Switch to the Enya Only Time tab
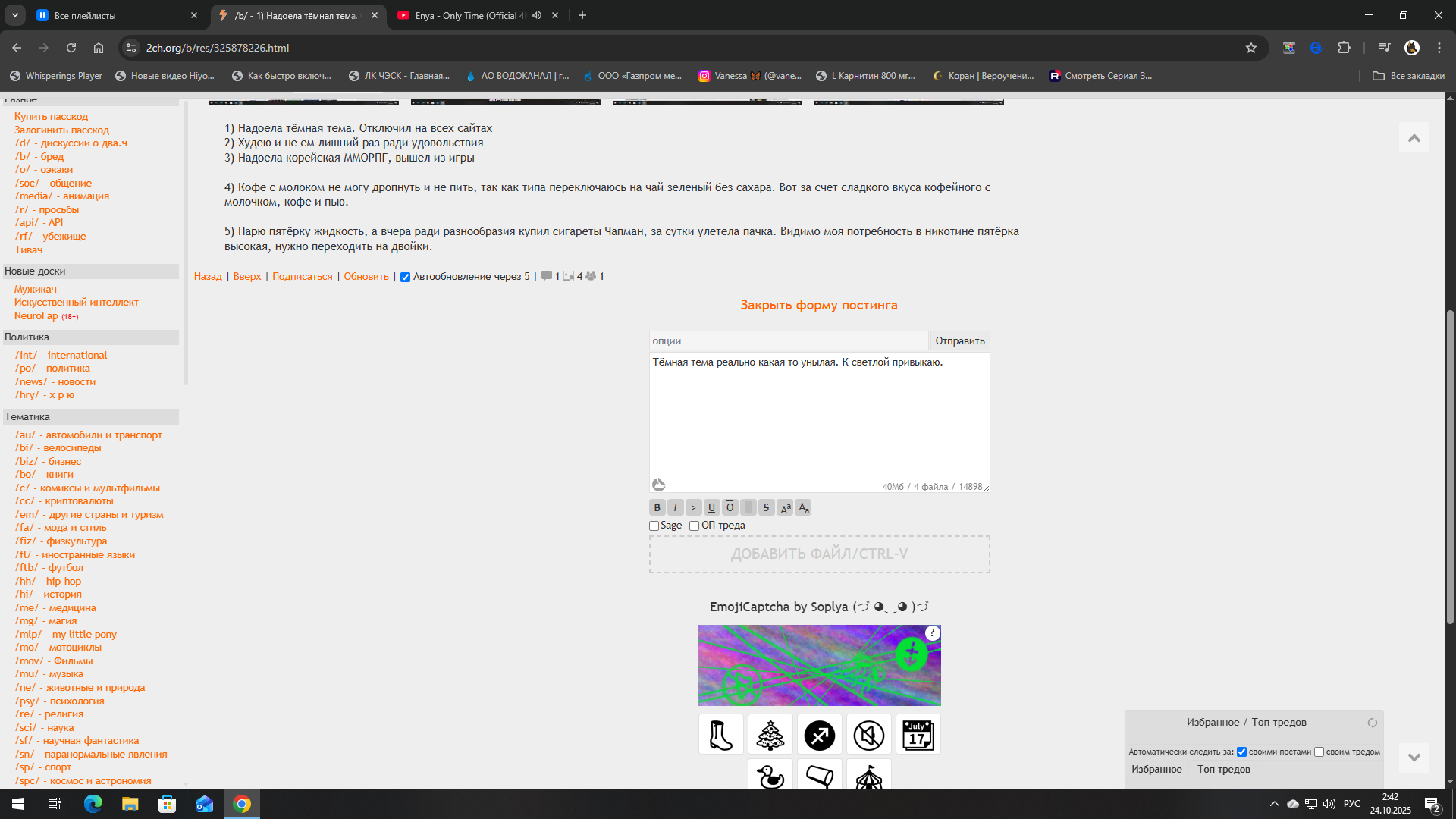The width and height of the screenshot is (1456, 819). (466, 15)
